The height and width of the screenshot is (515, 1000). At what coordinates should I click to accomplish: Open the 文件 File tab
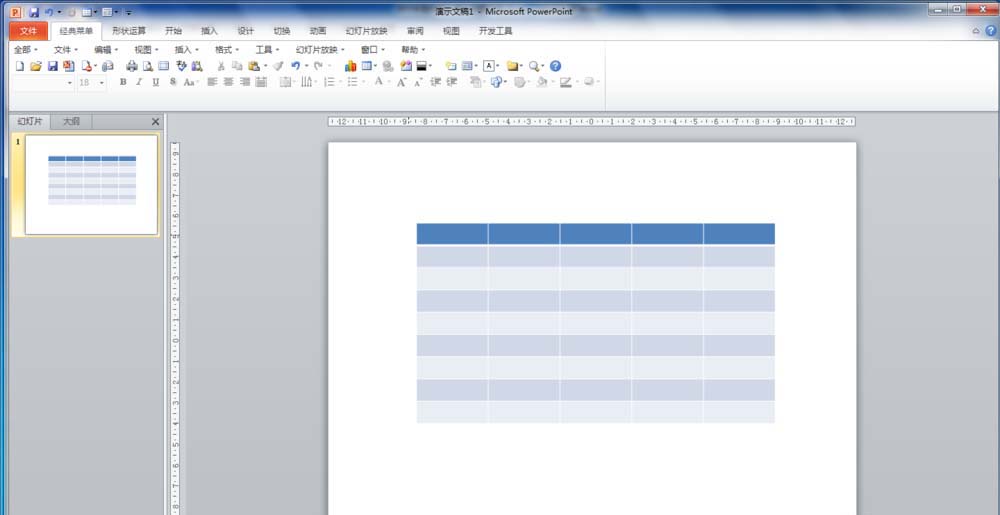point(29,31)
